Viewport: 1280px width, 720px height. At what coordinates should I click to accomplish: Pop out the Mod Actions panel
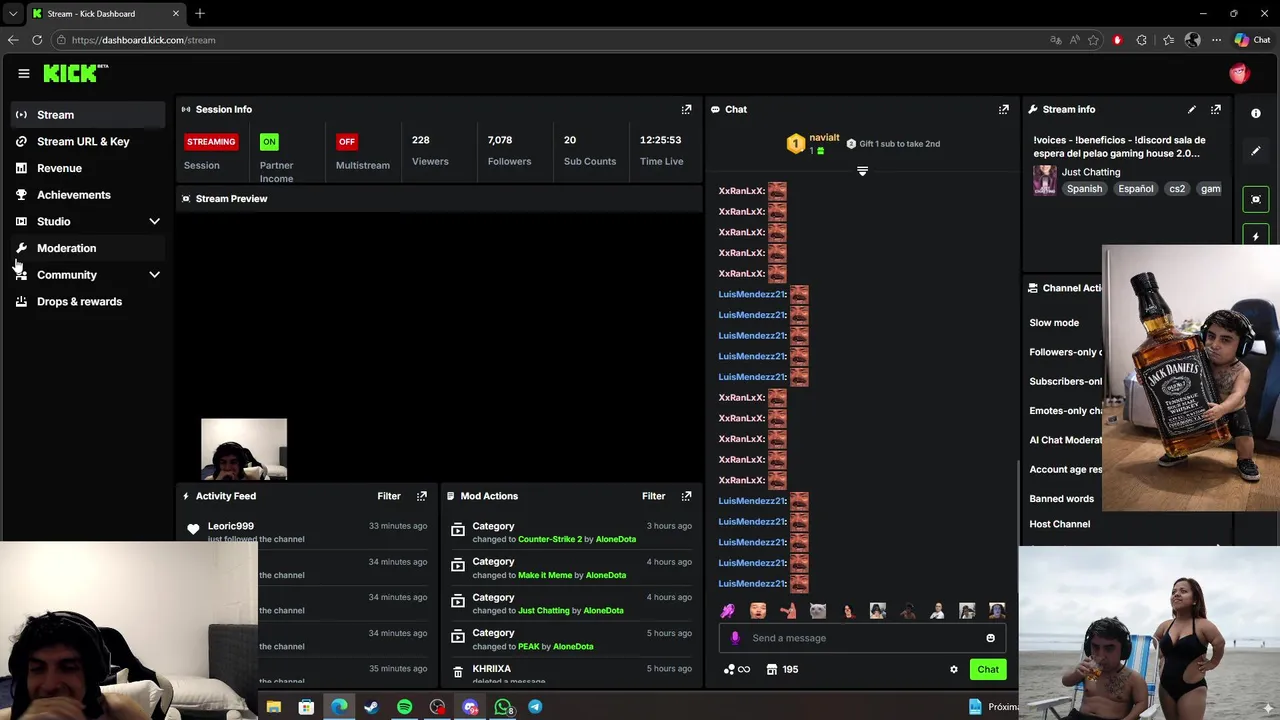tap(686, 496)
